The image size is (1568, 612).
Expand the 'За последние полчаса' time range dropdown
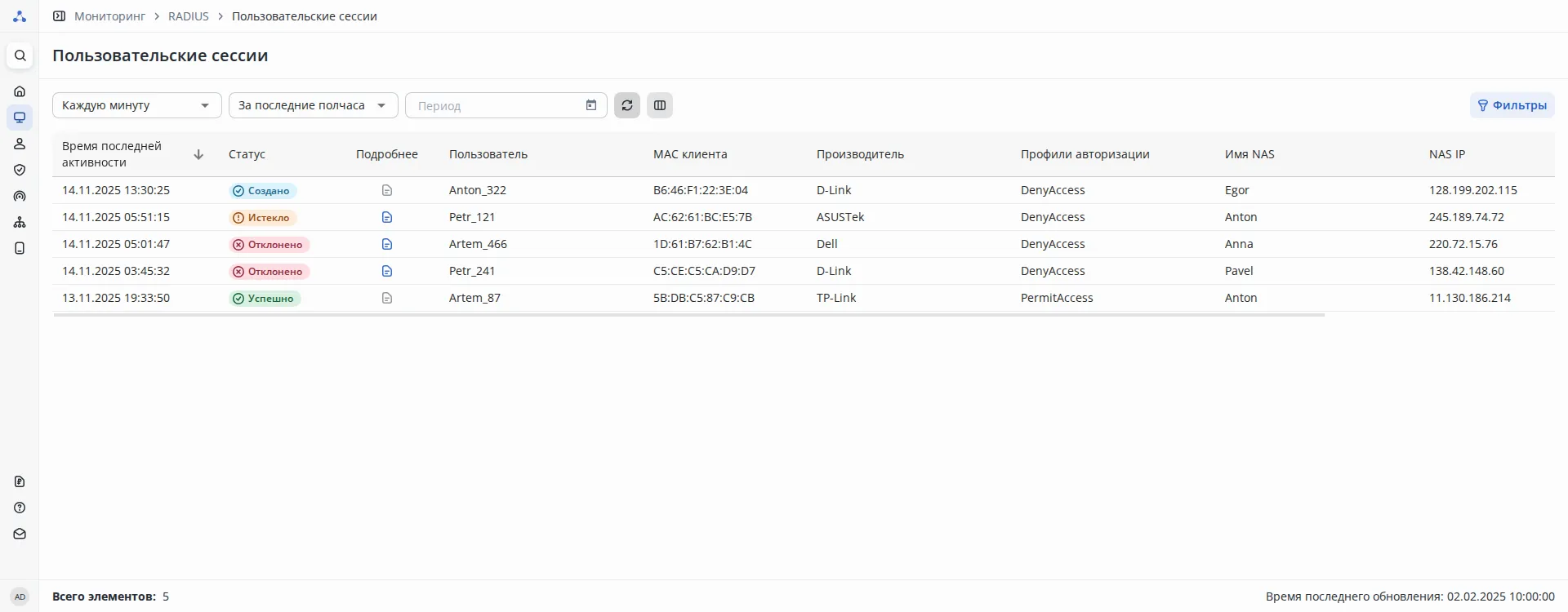point(314,105)
